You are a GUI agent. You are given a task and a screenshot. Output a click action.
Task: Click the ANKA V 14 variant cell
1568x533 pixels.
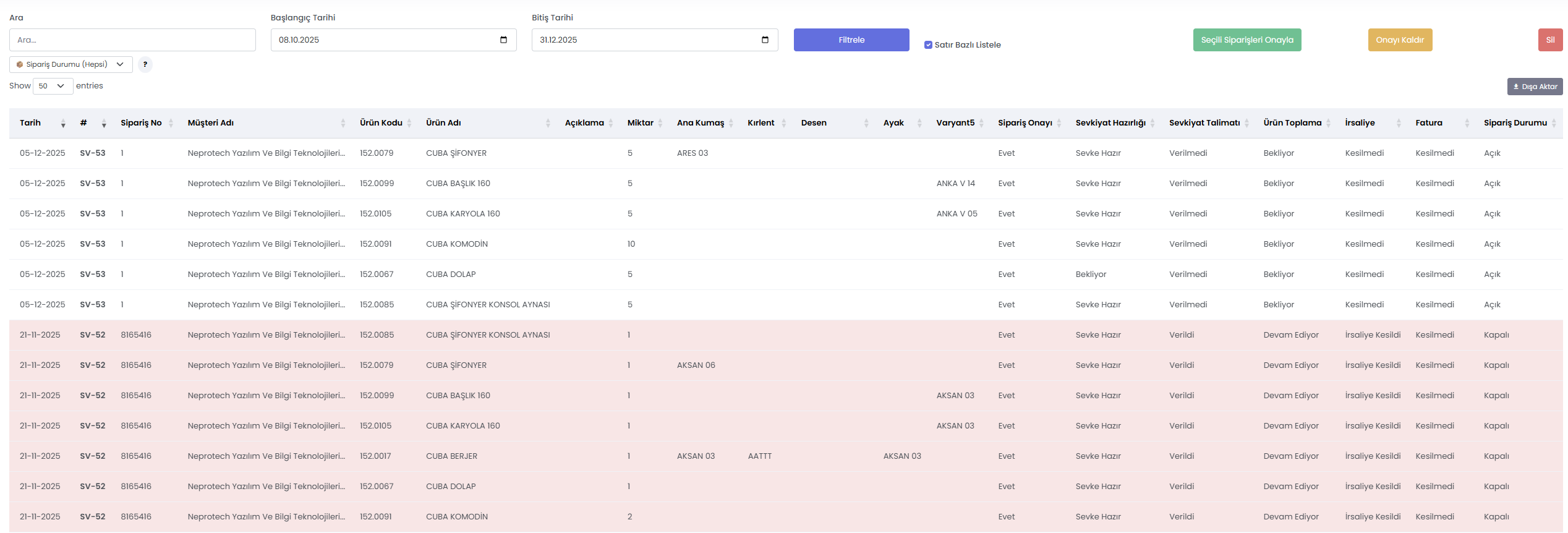pos(955,184)
